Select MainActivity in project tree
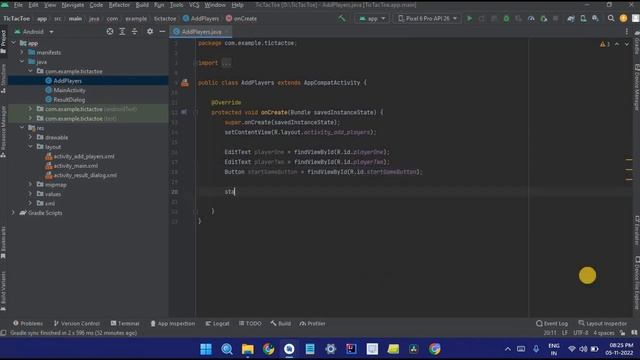 pyautogui.click(x=69, y=90)
